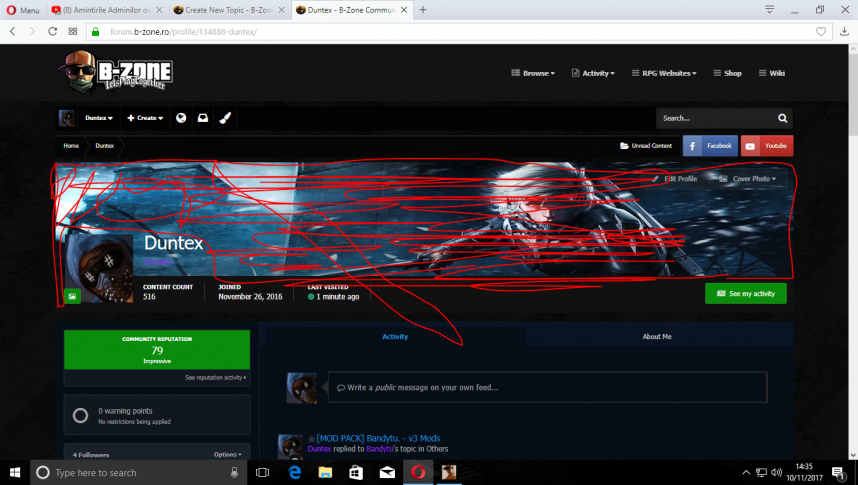Open Opera Menu button
Viewport: 858px width, 485px height.
click(22, 10)
